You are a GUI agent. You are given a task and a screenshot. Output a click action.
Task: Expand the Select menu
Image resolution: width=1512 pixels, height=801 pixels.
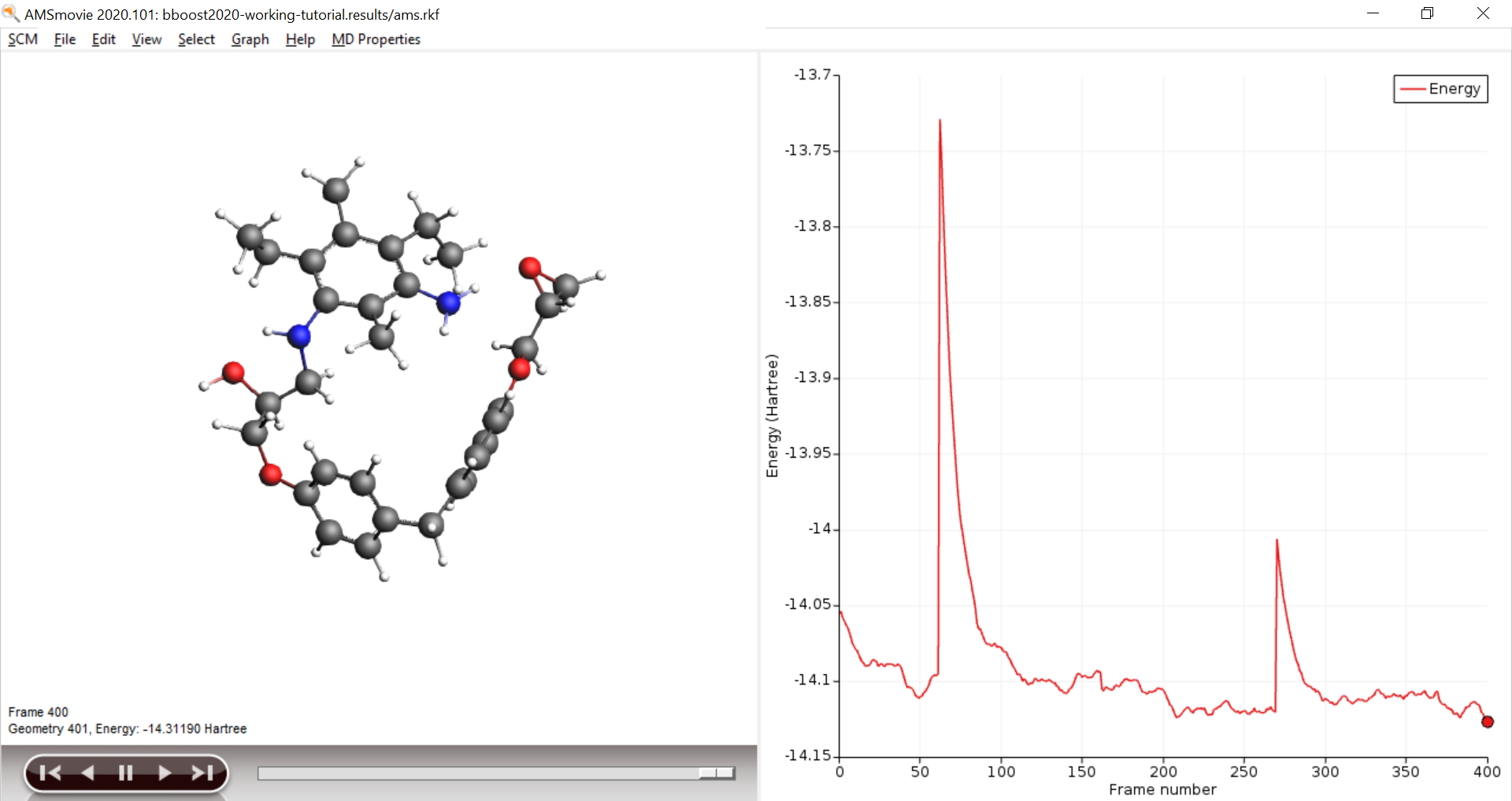pos(196,39)
